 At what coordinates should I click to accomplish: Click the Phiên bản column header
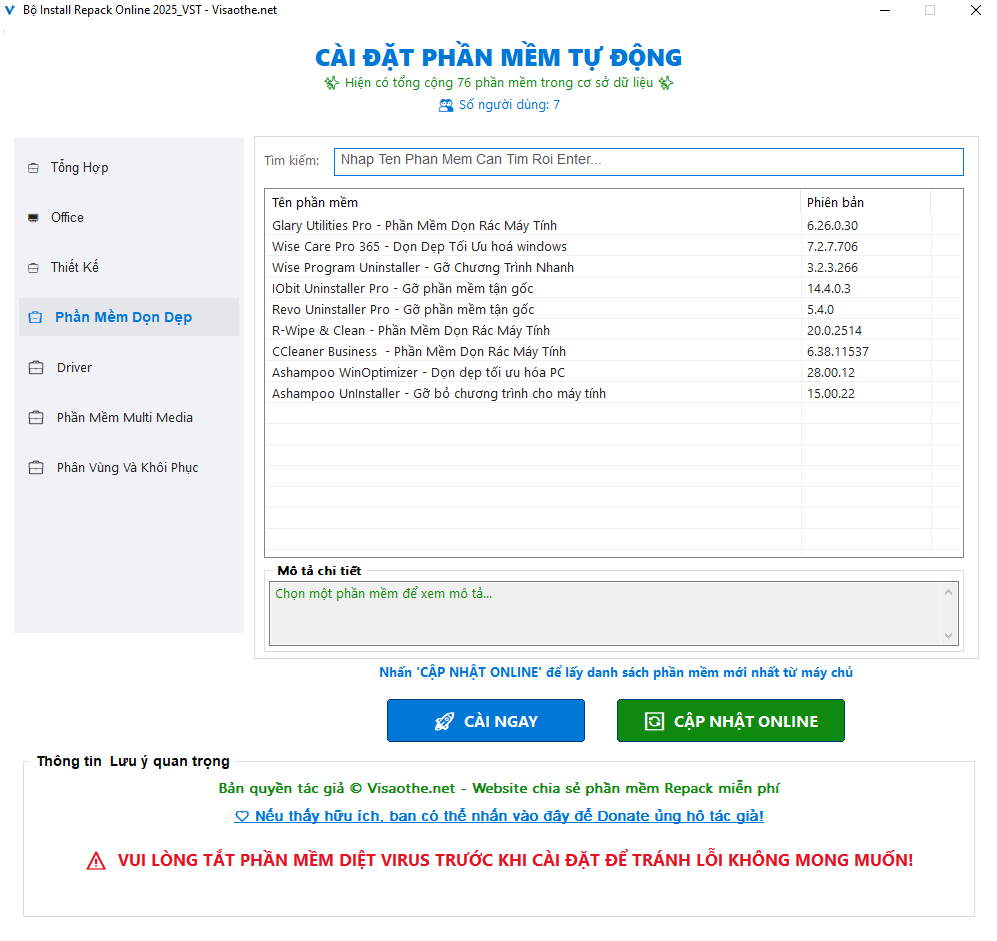point(865,203)
